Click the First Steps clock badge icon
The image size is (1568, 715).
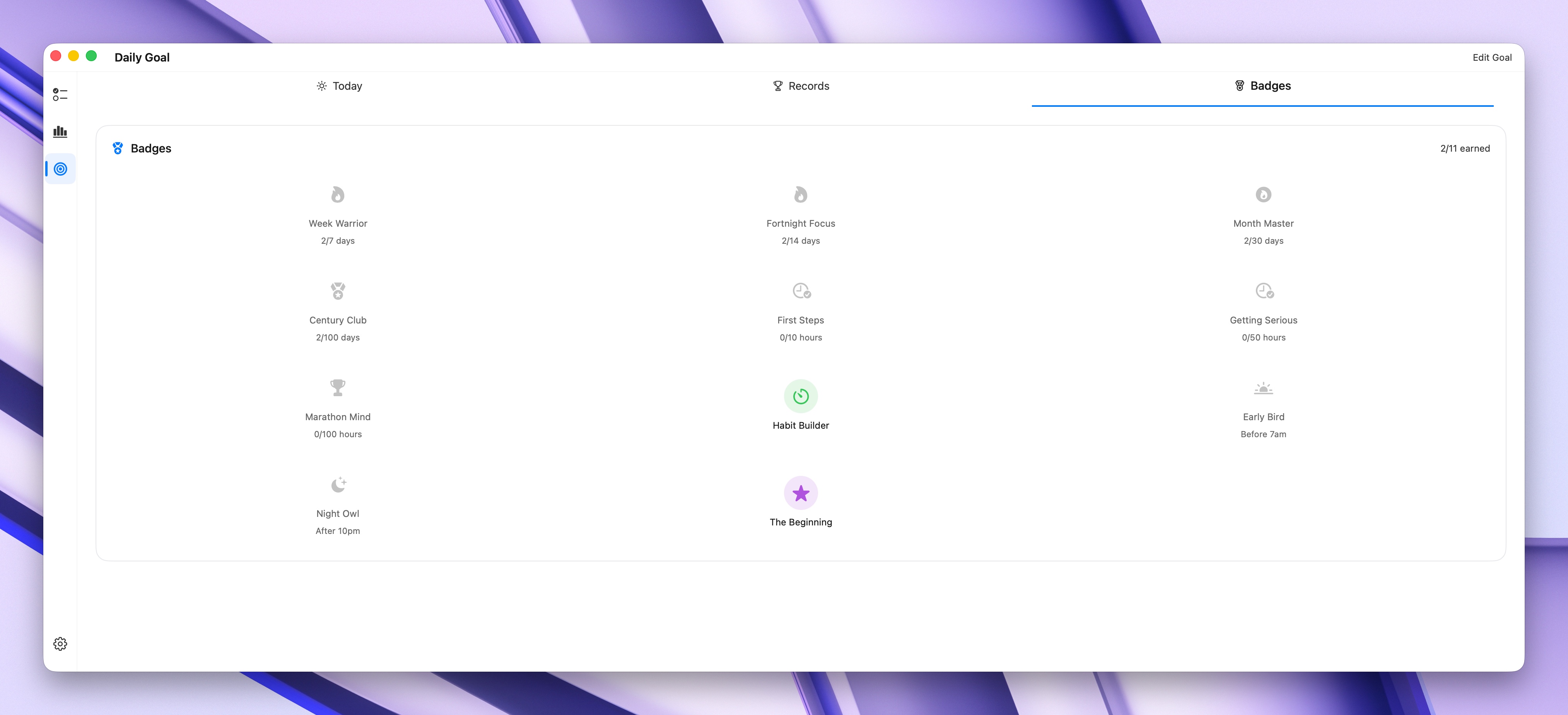pyautogui.click(x=801, y=291)
